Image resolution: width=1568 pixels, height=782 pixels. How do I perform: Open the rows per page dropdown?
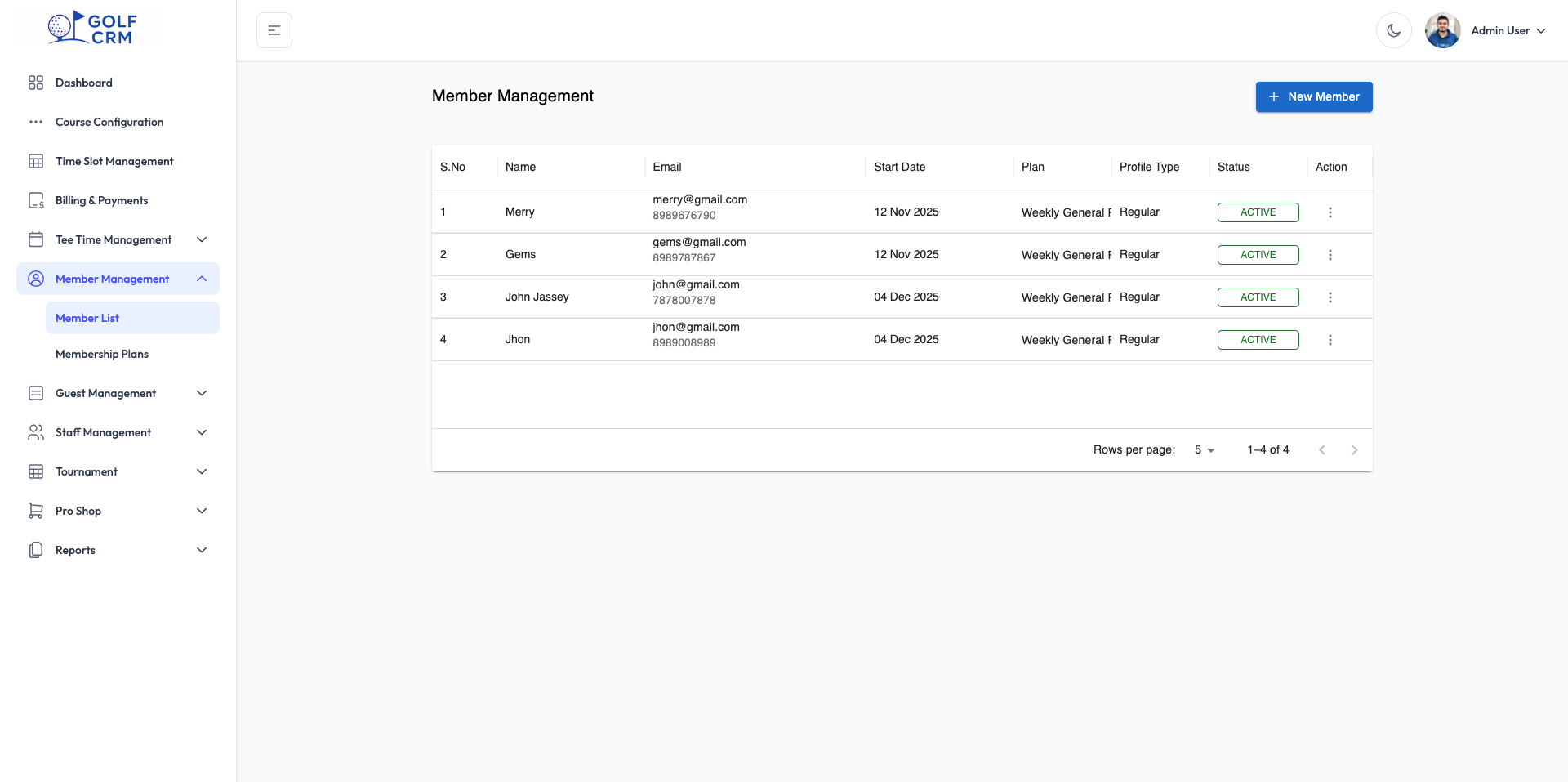[x=1205, y=450]
